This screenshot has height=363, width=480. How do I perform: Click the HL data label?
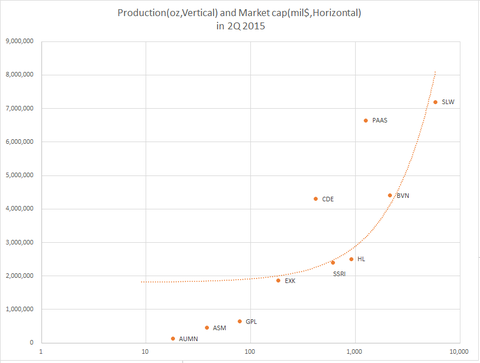[361, 259]
